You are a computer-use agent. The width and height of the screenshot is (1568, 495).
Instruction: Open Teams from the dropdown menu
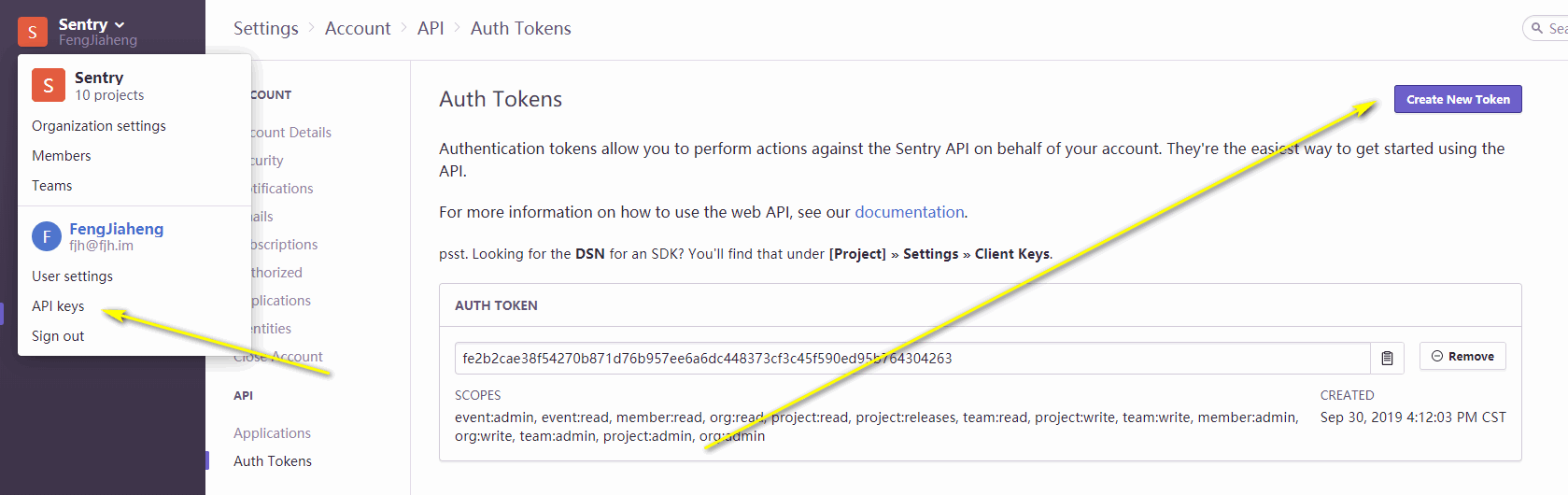(x=52, y=186)
